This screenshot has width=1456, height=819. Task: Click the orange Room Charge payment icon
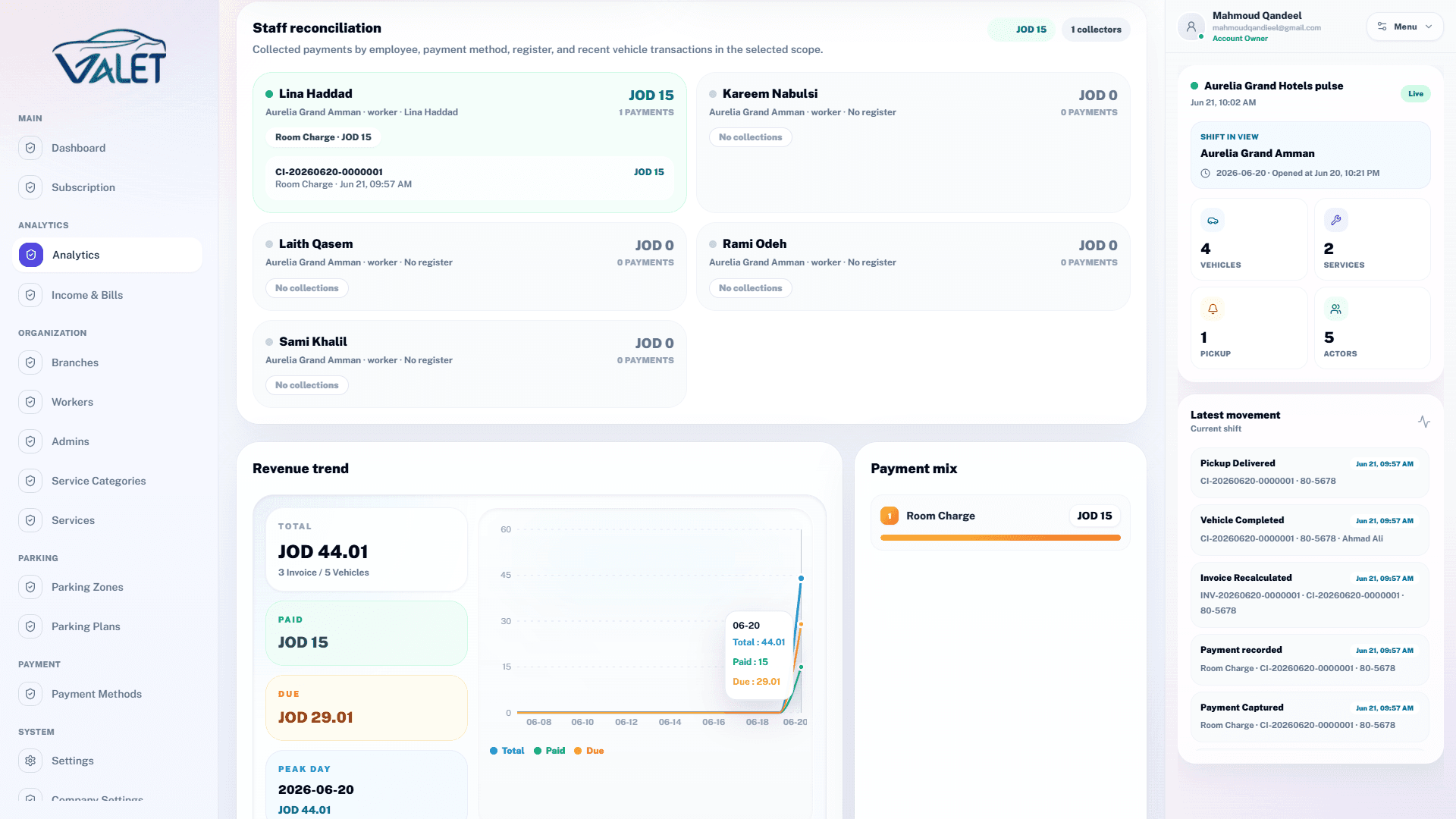(890, 516)
